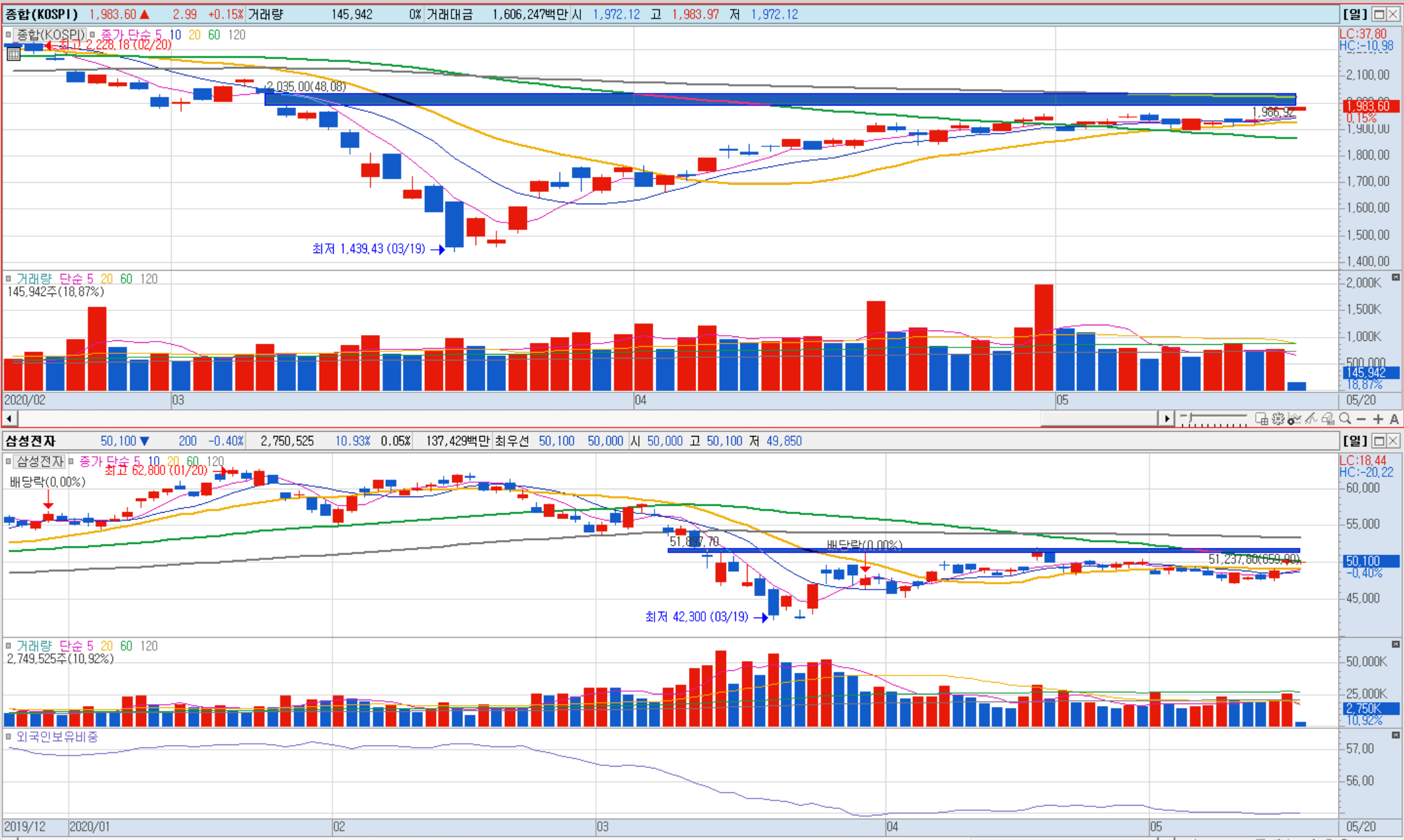Toggle the 외국인보유비중 indicator box
Image resolution: width=1404 pixels, height=840 pixels.
click(x=8, y=737)
